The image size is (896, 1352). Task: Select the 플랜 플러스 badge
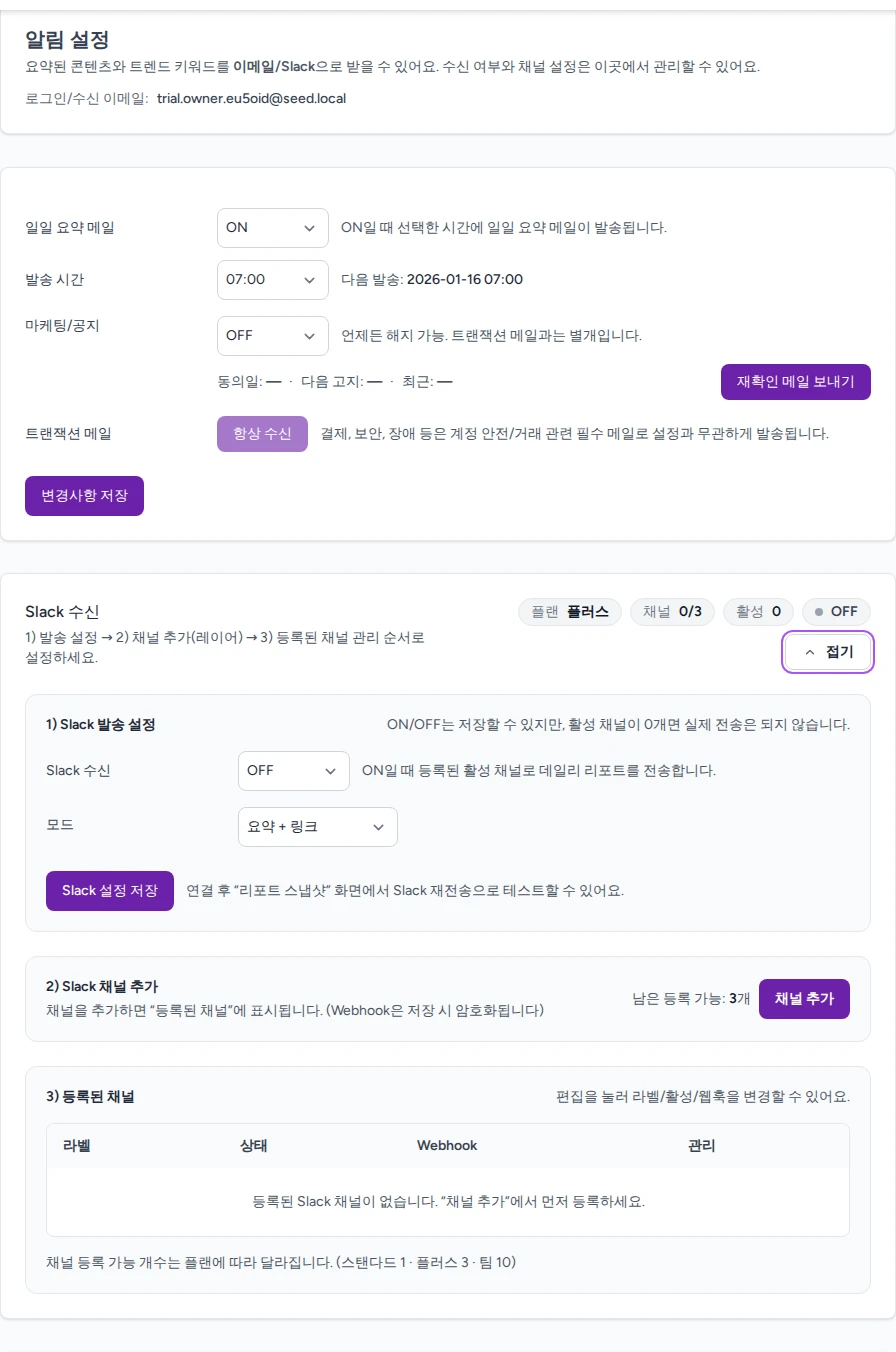coord(569,611)
